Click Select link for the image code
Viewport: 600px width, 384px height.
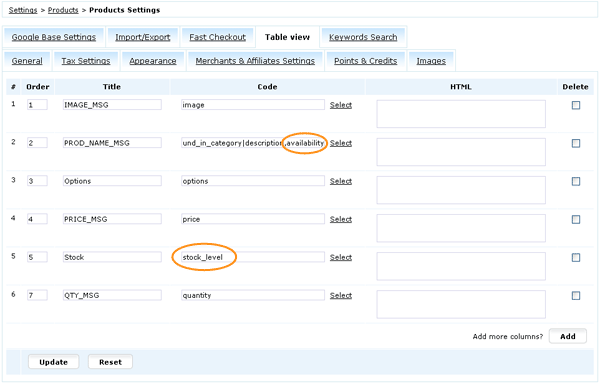[x=341, y=105]
